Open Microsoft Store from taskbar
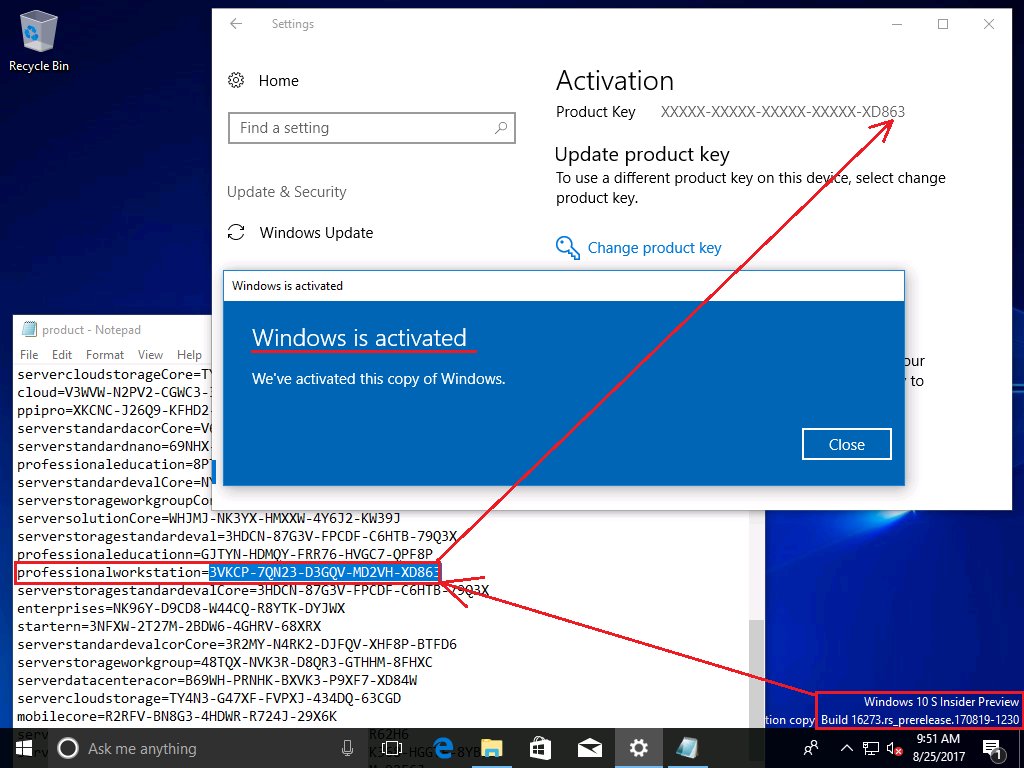1024x768 pixels. point(540,748)
